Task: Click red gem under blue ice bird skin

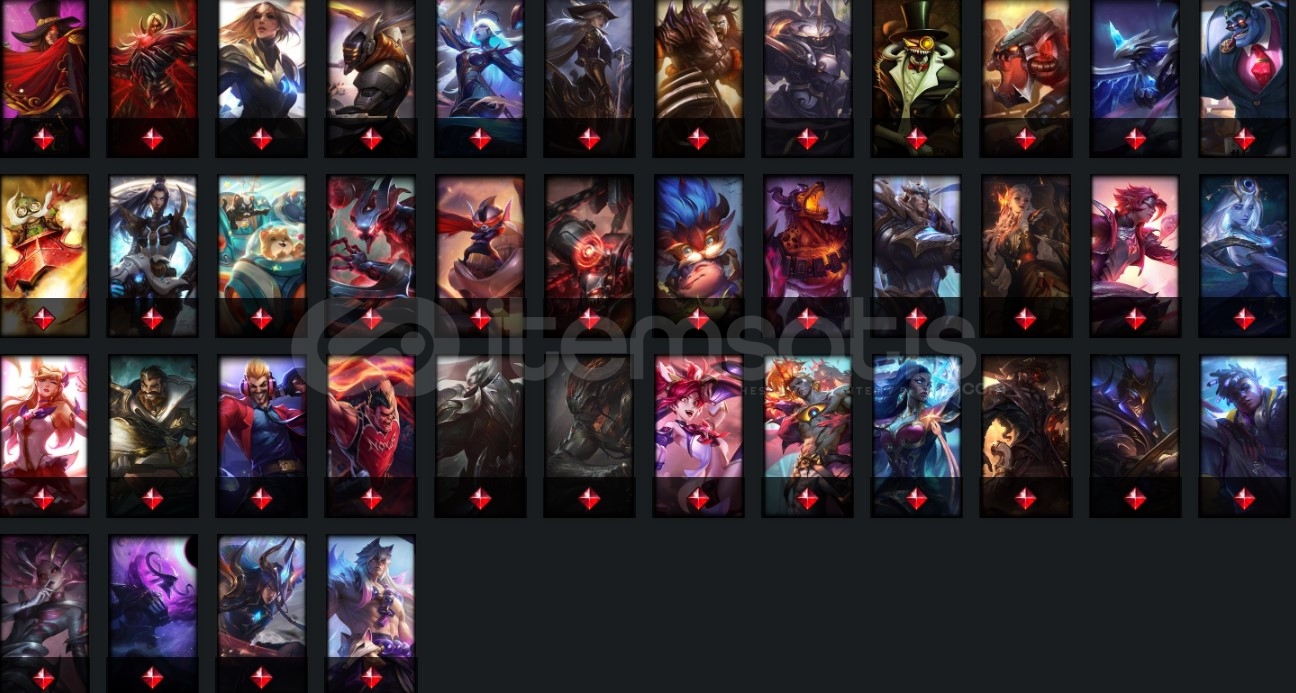Action: click(1135, 139)
